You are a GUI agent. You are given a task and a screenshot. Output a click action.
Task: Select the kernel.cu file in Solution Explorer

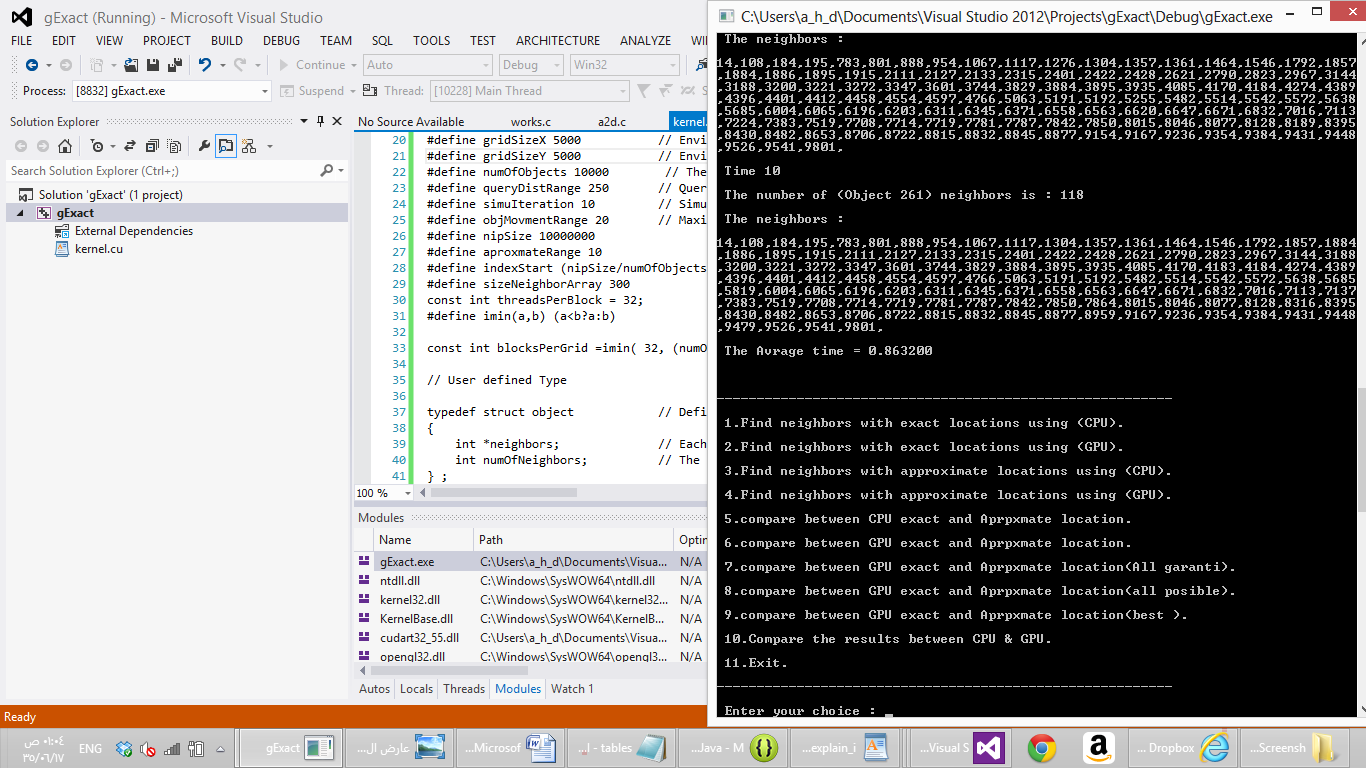tap(90, 249)
